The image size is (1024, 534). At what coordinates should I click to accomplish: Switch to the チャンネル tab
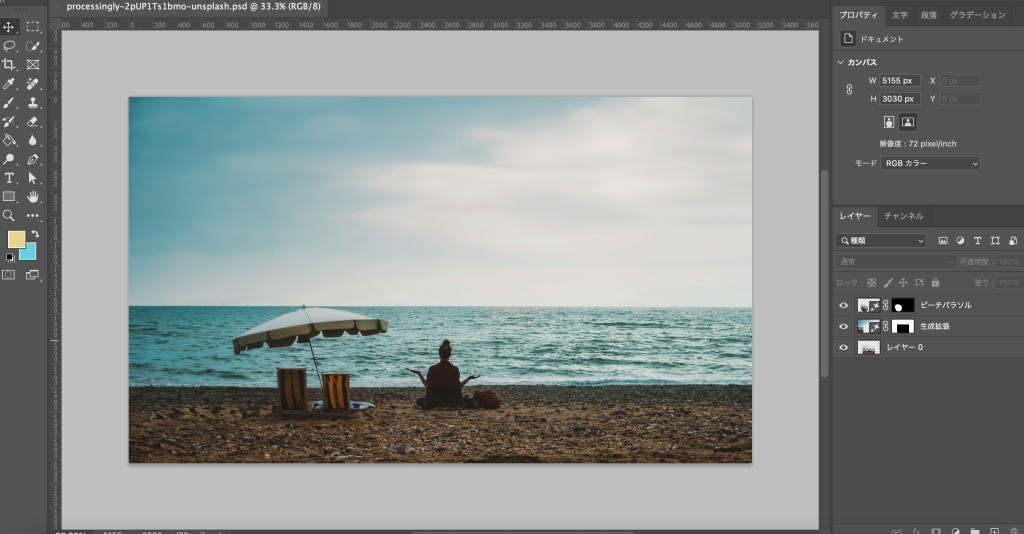point(903,216)
